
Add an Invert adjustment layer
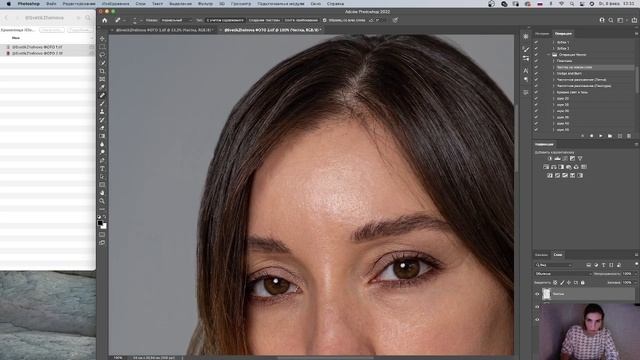point(550,176)
